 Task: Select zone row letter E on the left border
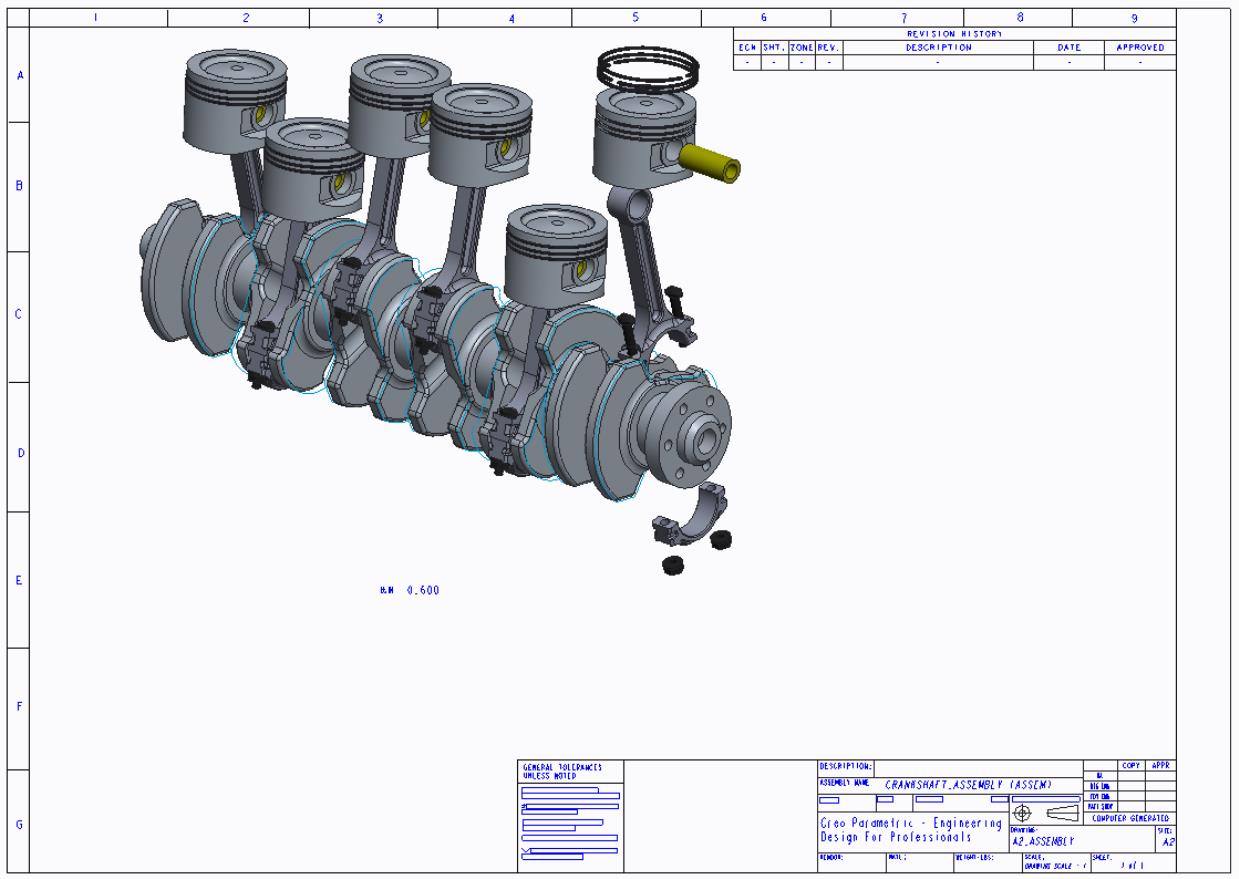18,581
